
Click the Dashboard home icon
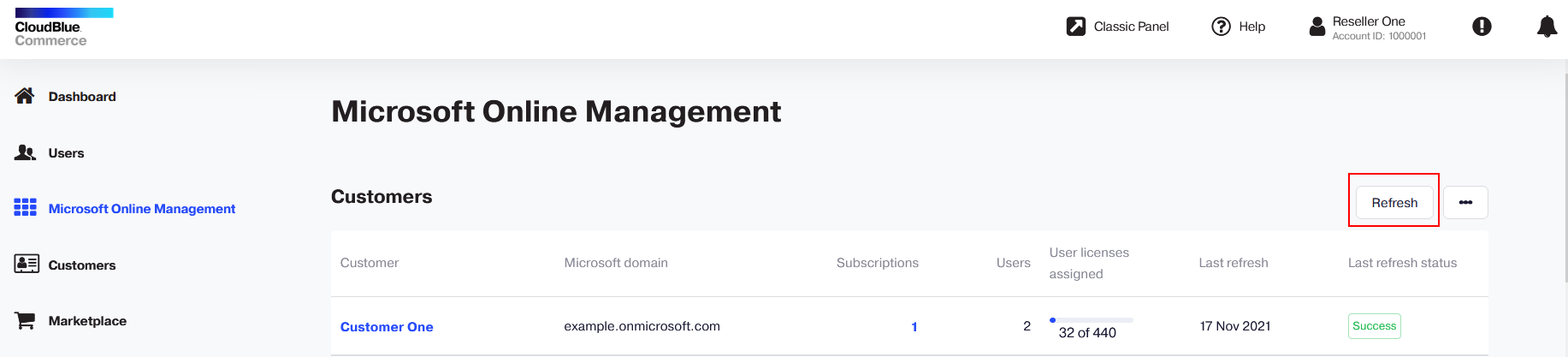point(25,96)
